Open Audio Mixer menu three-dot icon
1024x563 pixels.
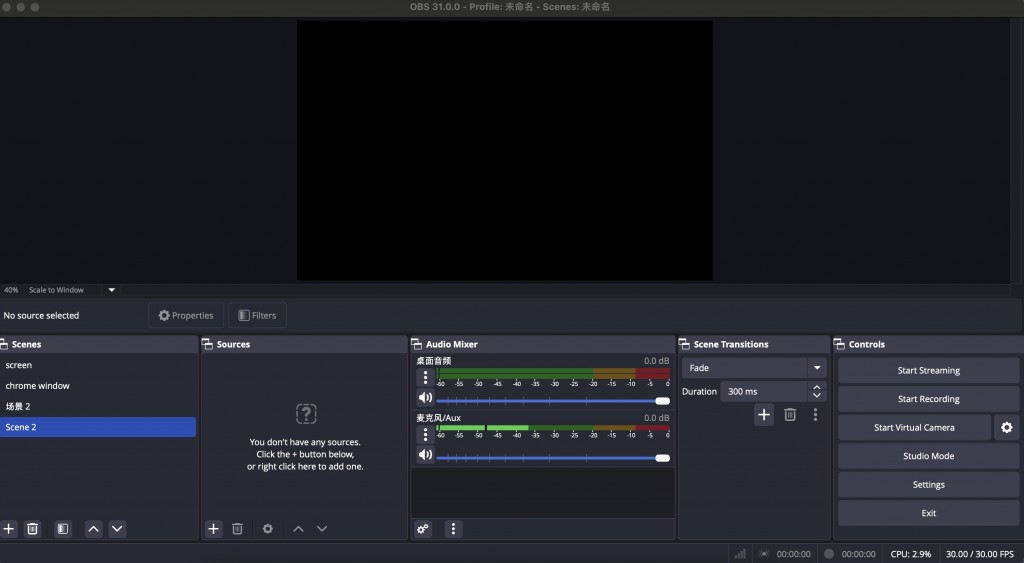coord(453,529)
